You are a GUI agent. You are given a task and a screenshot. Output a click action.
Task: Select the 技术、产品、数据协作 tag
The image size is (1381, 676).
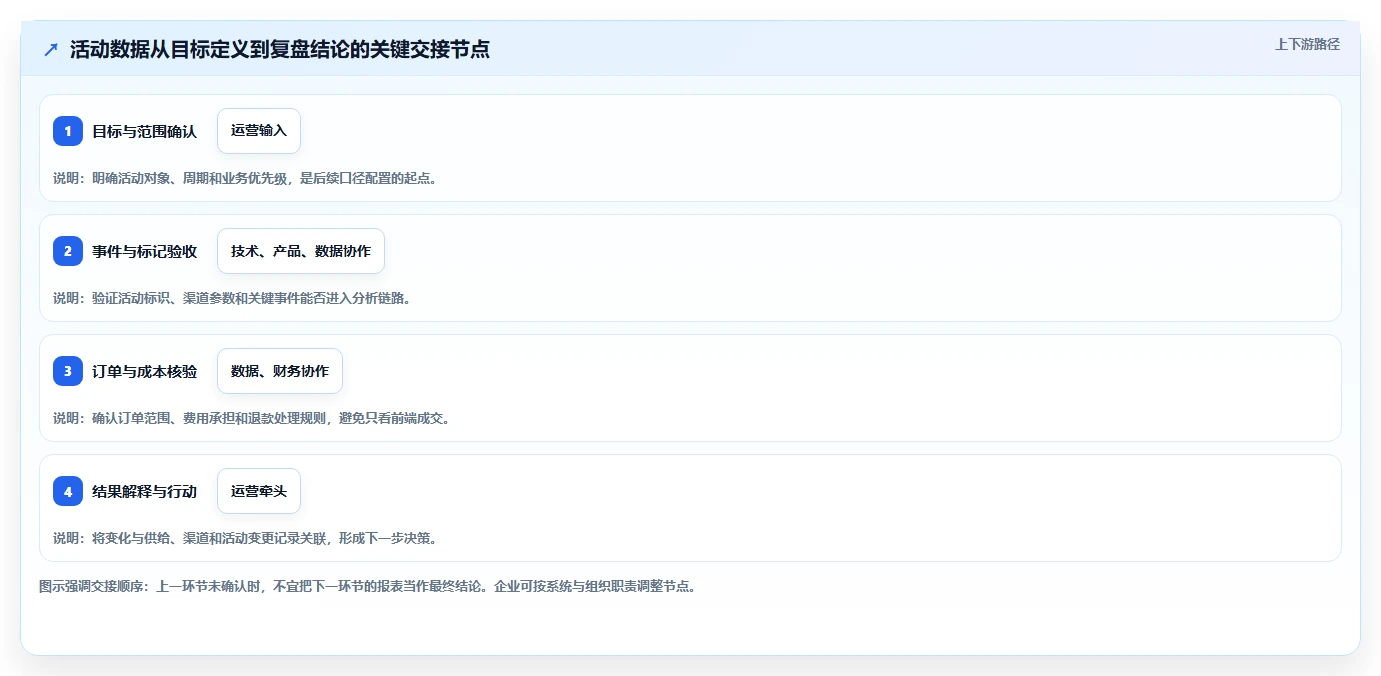tap(301, 251)
